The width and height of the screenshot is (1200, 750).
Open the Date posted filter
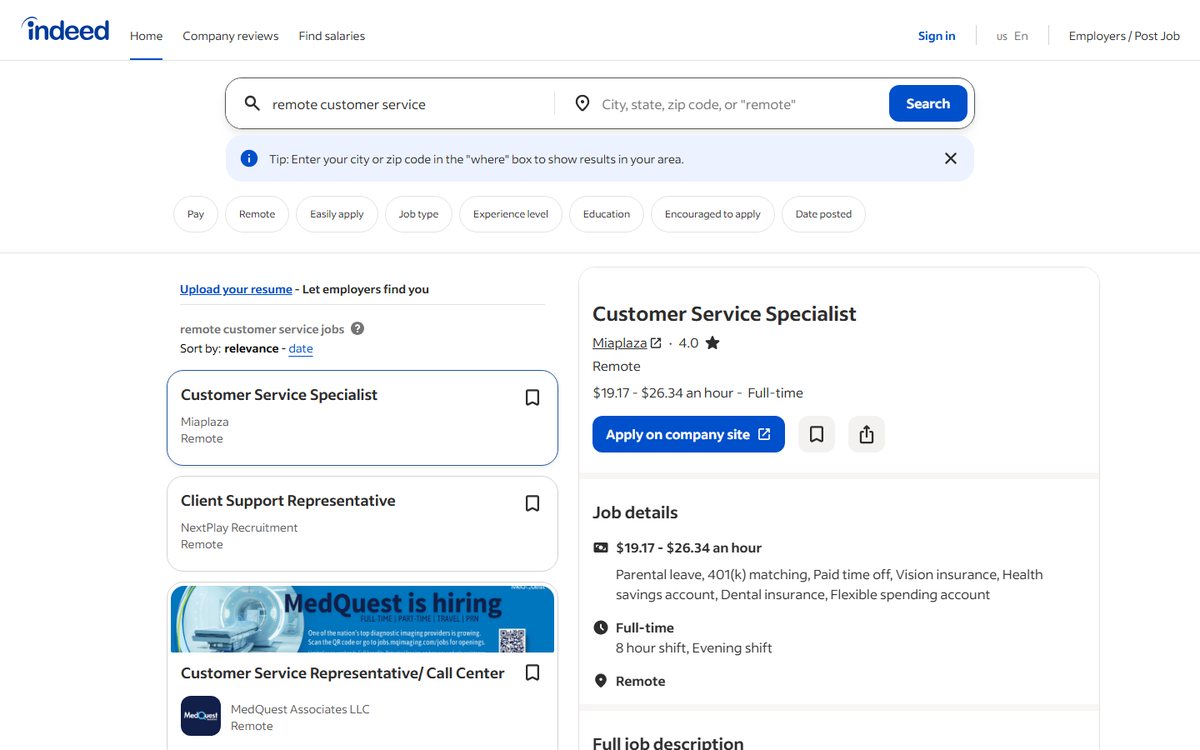(x=824, y=214)
